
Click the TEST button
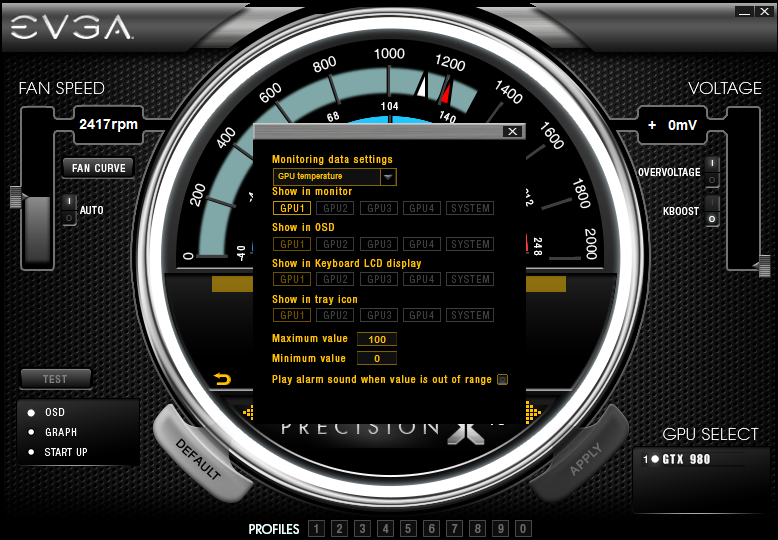(x=55, y=379)
